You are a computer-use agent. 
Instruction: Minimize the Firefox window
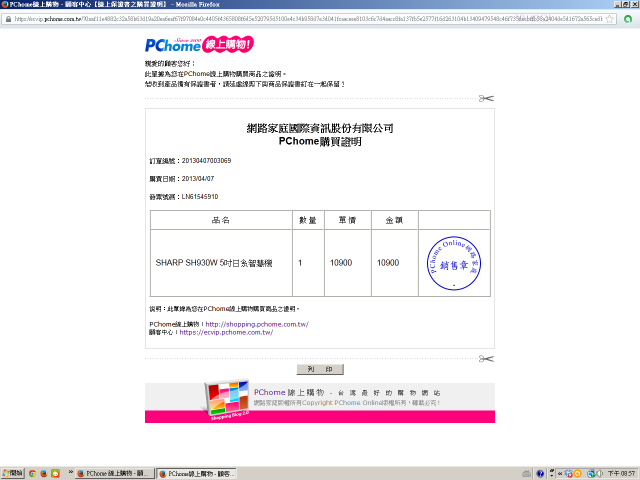coord(618,4)
